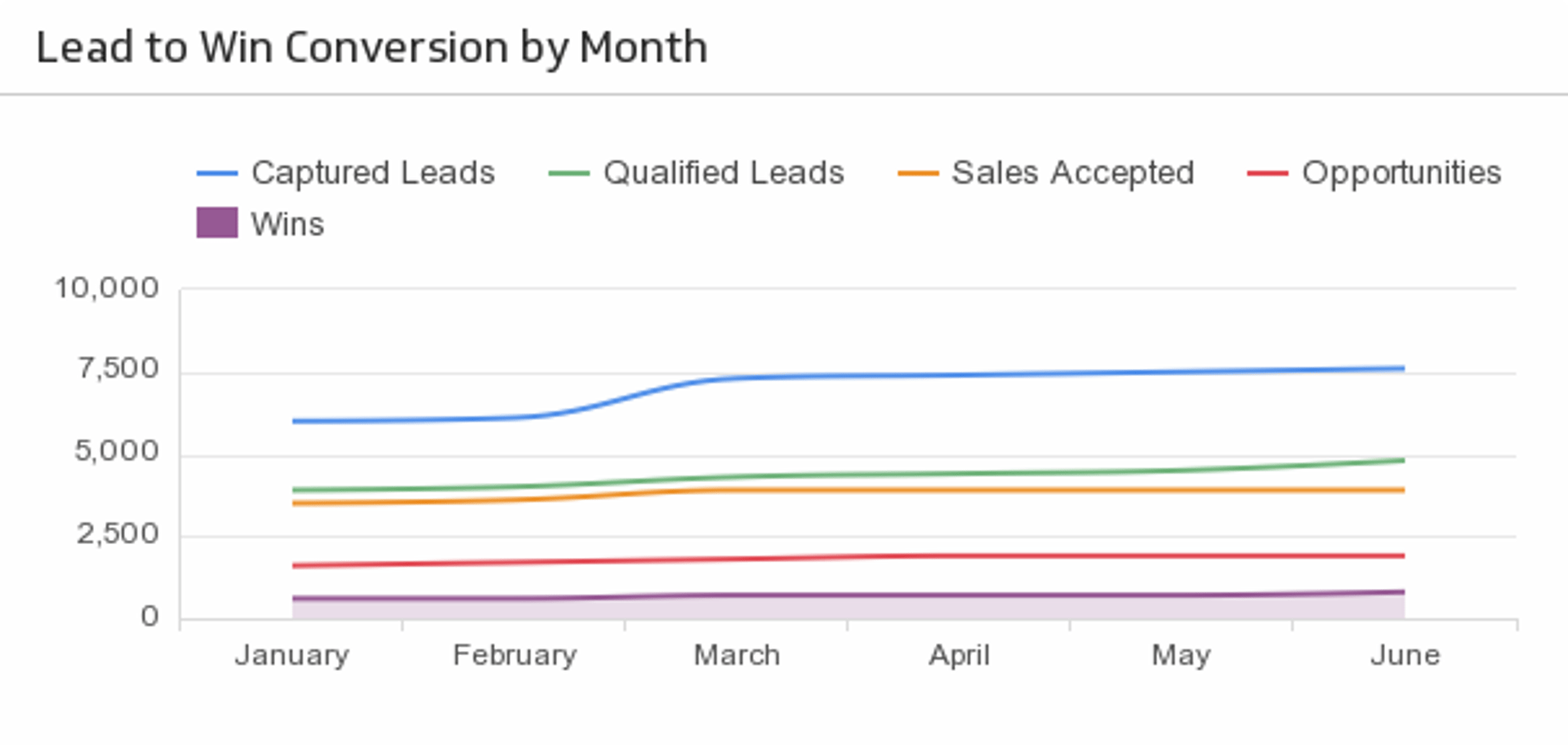Select the March x-axis label
1568x745 pixels.
click(x=737, y=655)
